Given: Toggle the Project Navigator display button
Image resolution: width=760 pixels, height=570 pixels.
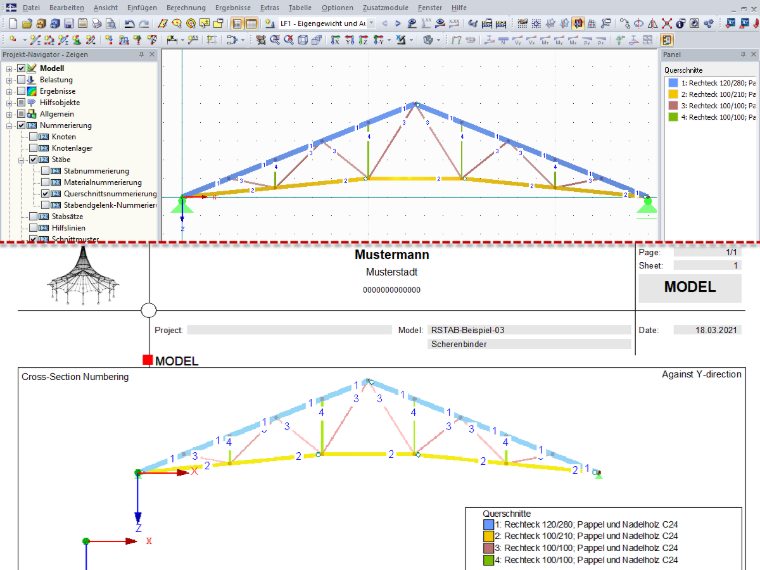Looking at the screenshot, I should pos(237,23).
